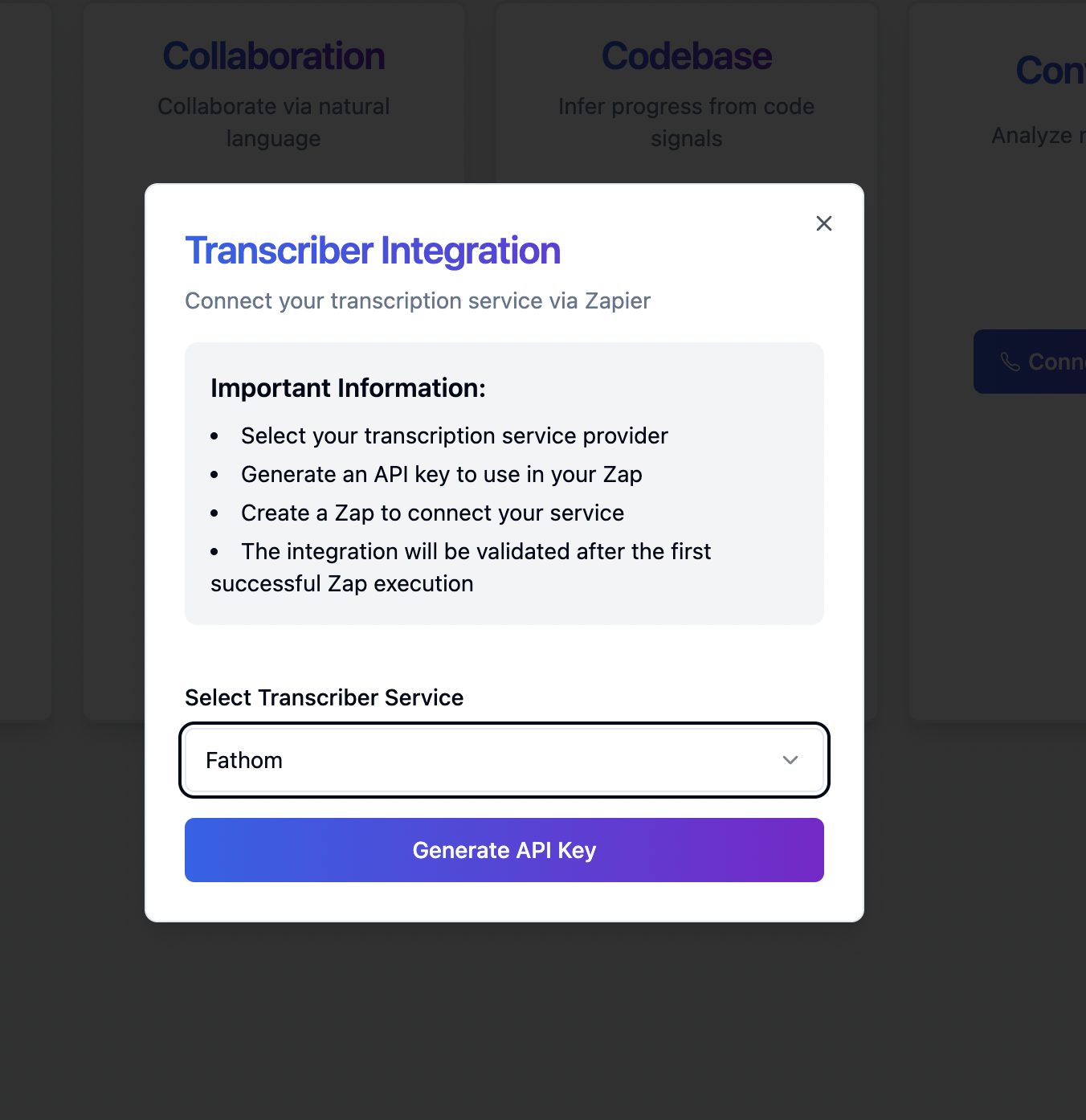Click the chevron arrow in service selector
Screen dimensions: 1086x1120
tap(790, 760)
